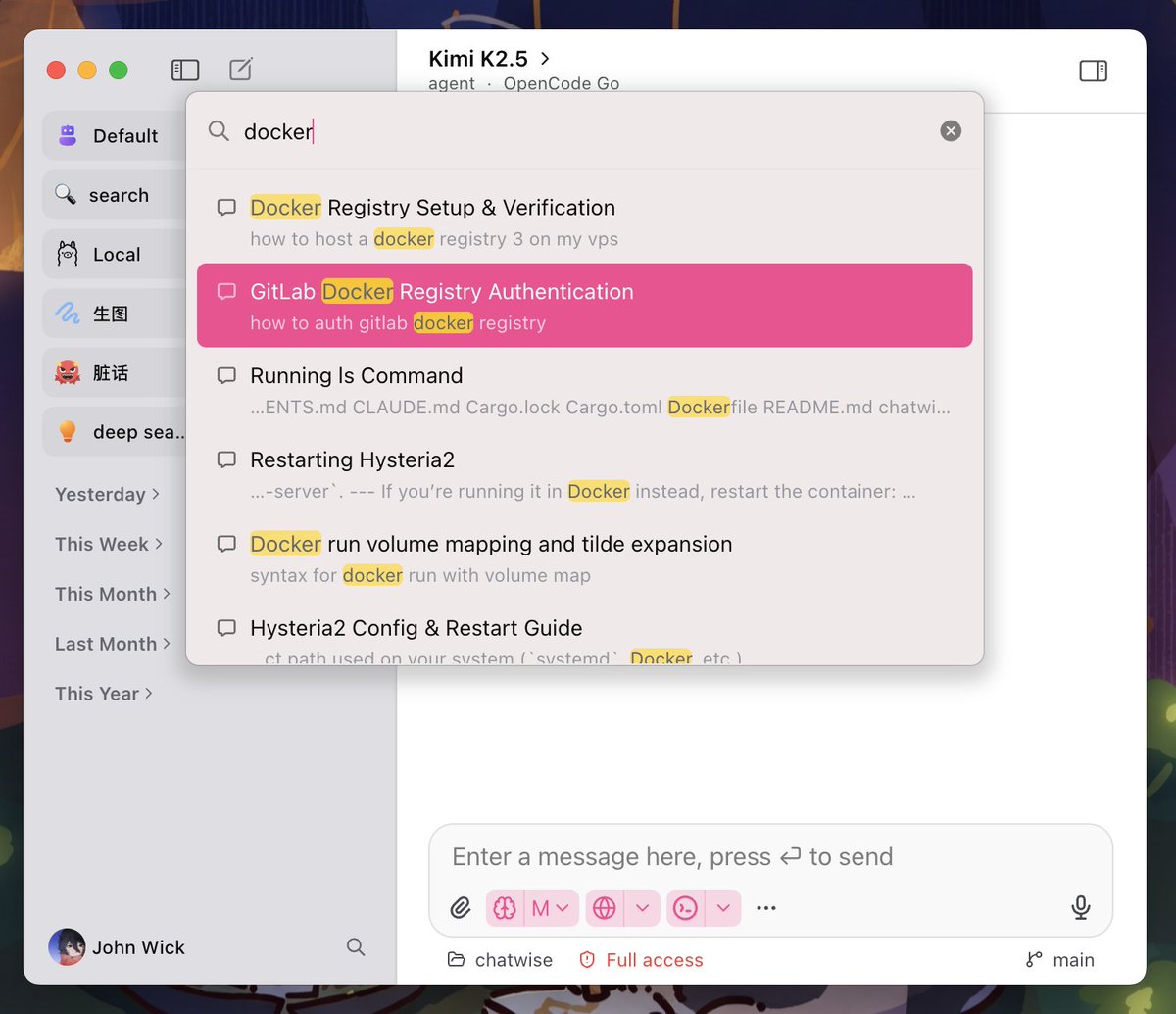This screenshot has width=1176, height=1014.
Task: Attach a file with paperclip icon
Action: coord(461,908)
